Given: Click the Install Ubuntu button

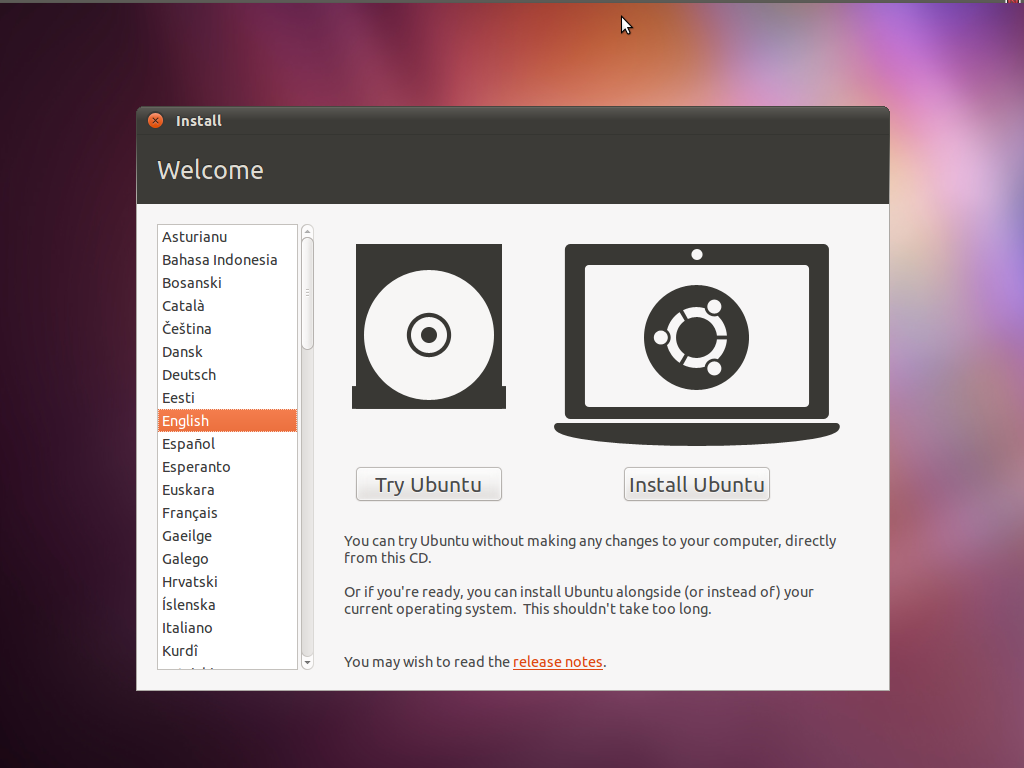Looking at the screenshot, I should coord(697,484).
